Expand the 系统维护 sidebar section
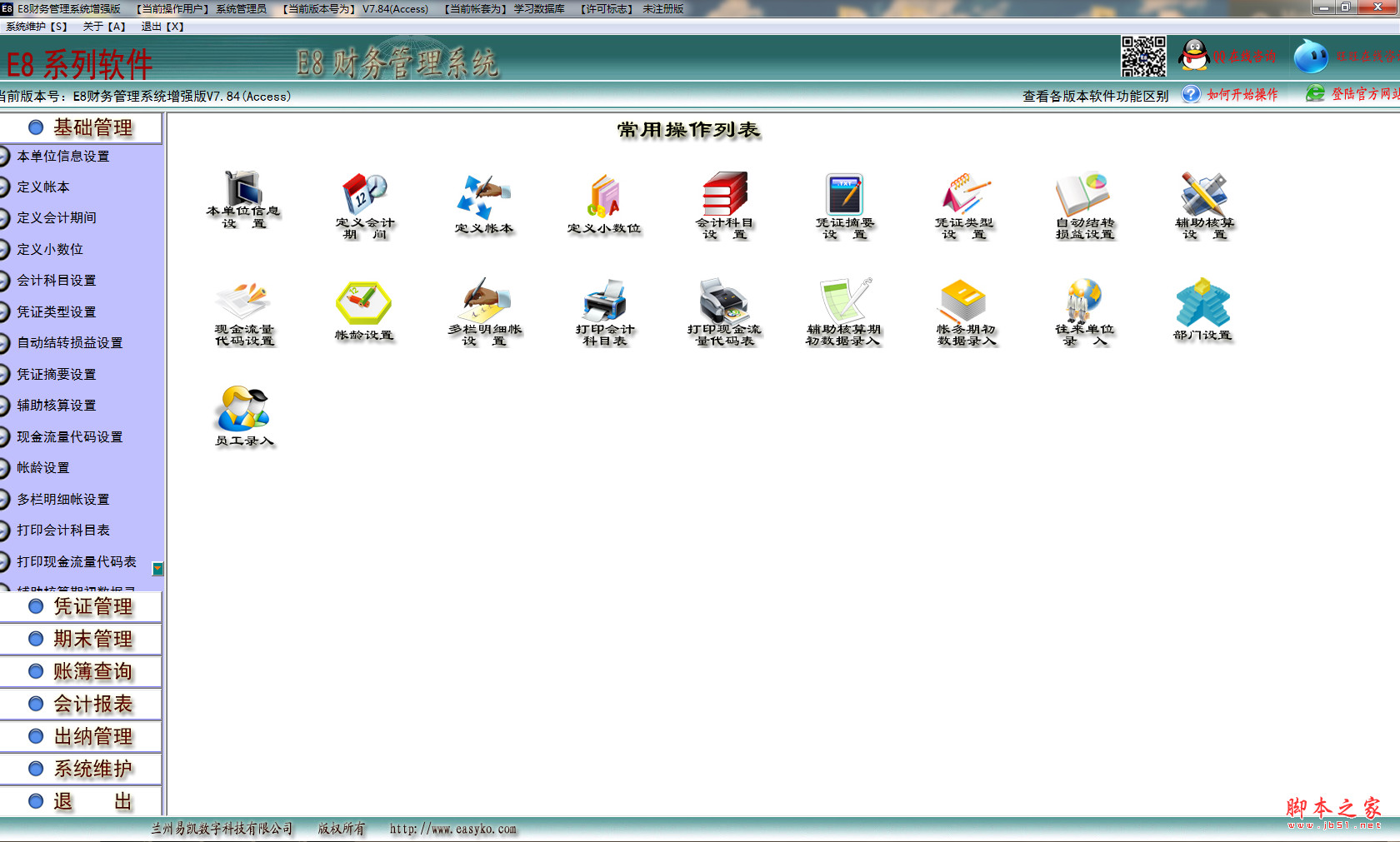Viewport: 1400px width, 842px height. (x=81, y=769)
